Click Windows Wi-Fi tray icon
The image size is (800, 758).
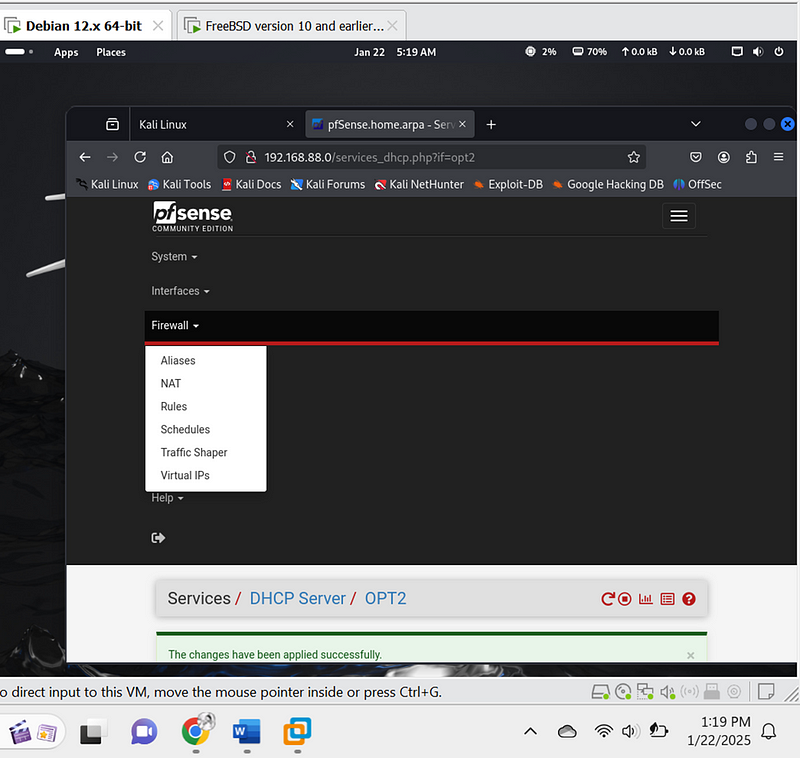point(604,731)
